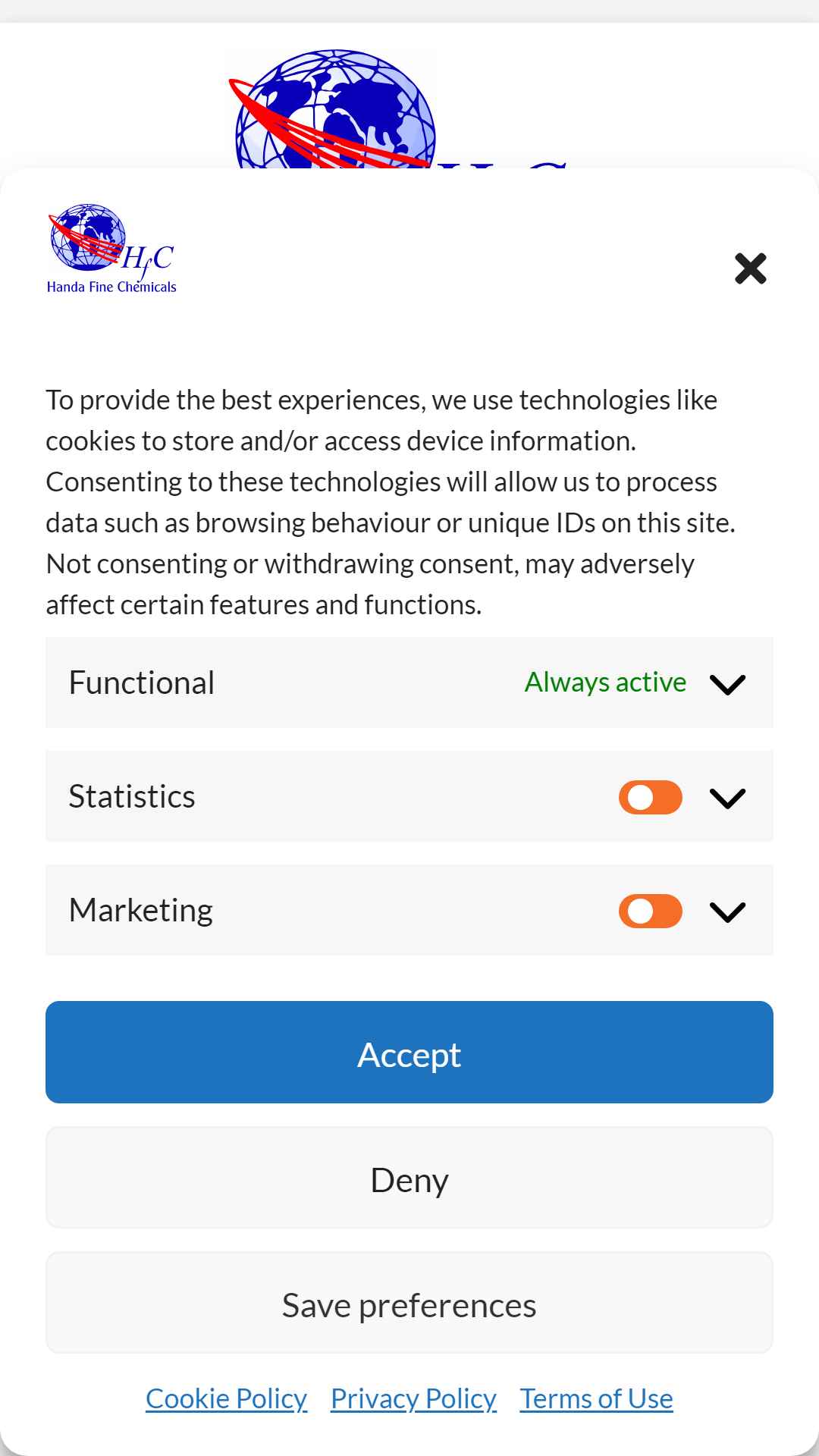Expand the Statistics section chevron

click(728, 798)
